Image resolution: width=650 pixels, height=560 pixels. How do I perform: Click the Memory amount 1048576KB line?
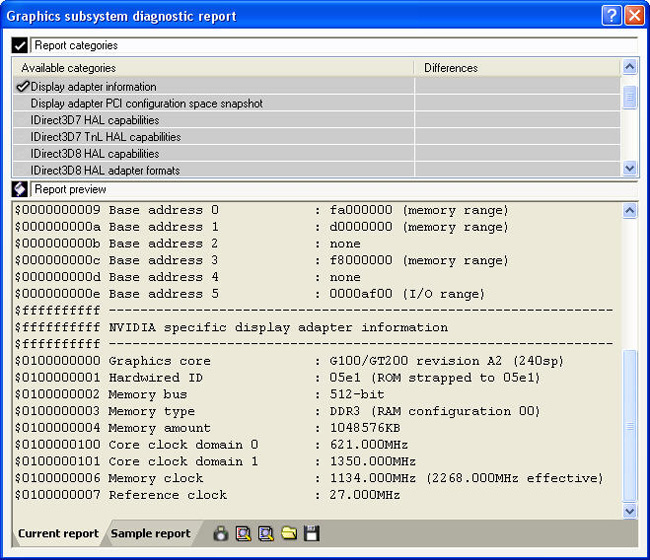click(x=208, y=428)
